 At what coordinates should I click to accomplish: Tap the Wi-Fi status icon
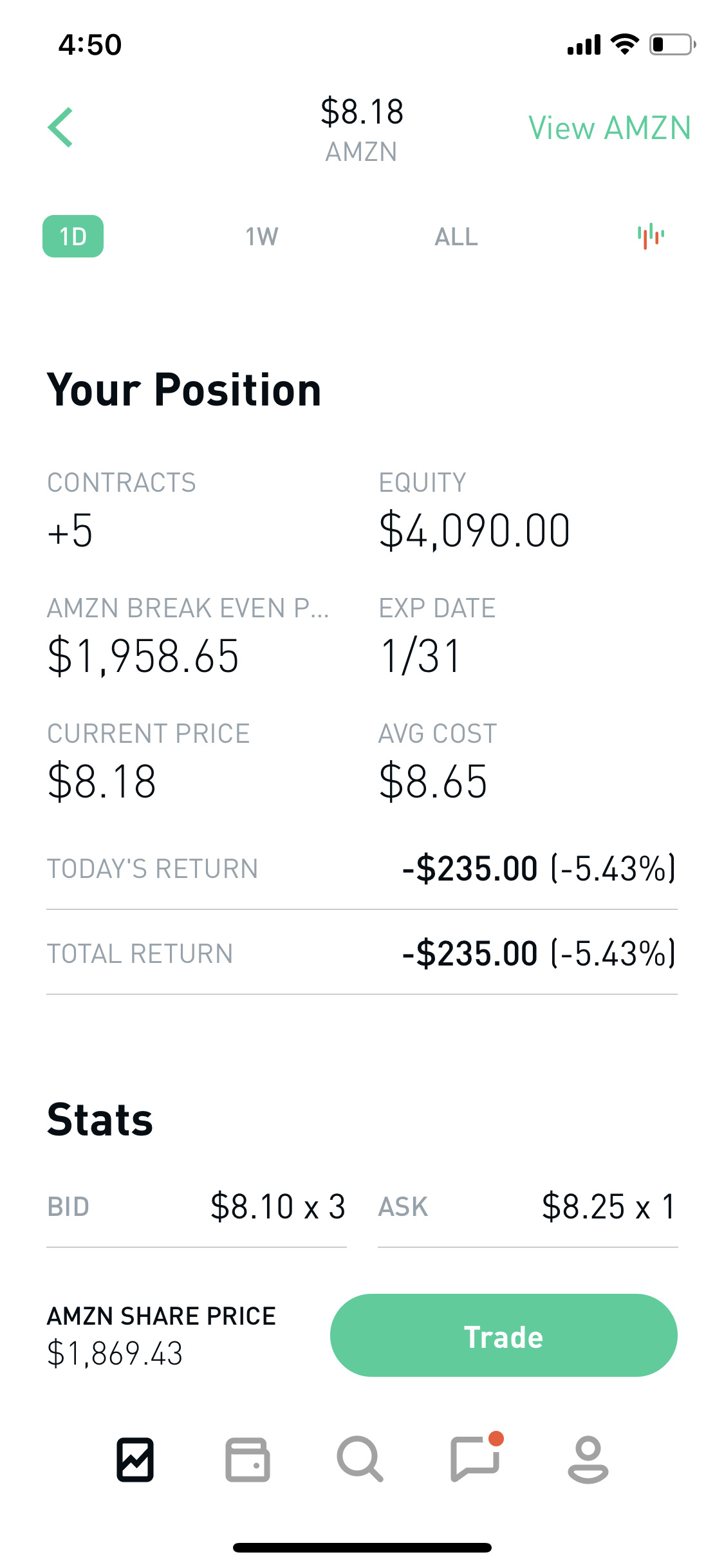(624, 44)
